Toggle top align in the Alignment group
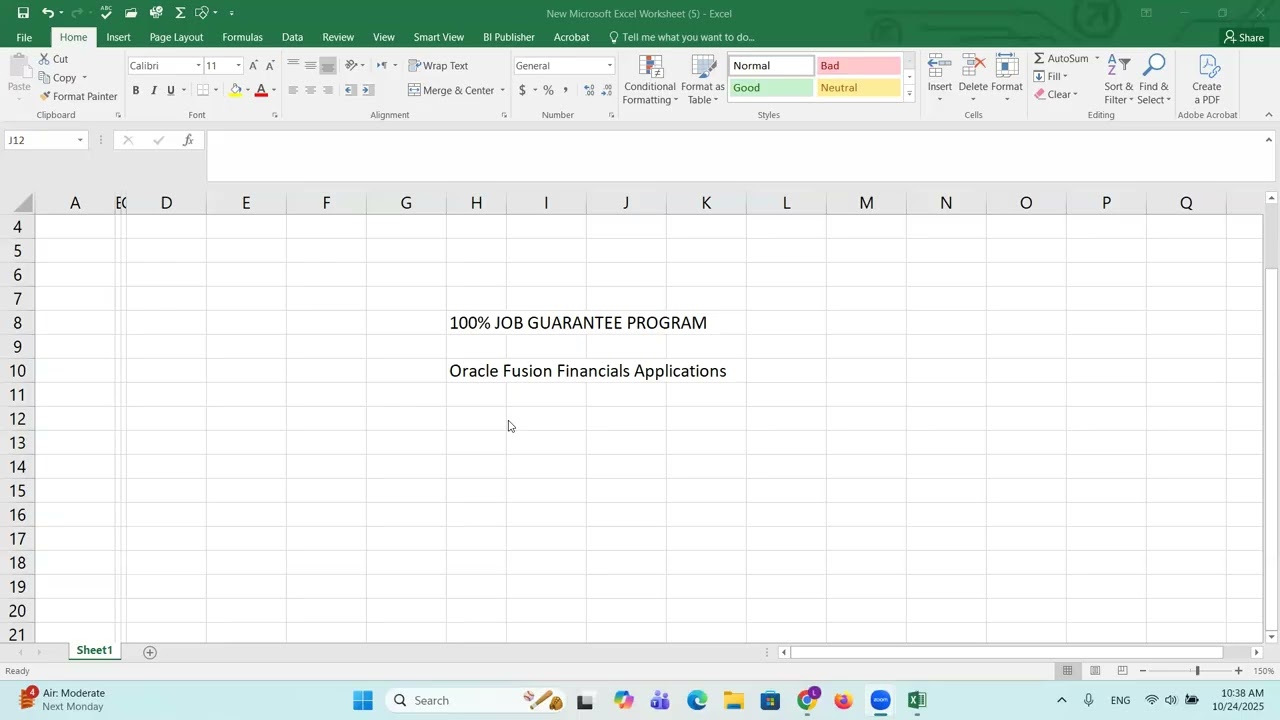Viewport: 1280px width, 720px height. pos(293,65)
